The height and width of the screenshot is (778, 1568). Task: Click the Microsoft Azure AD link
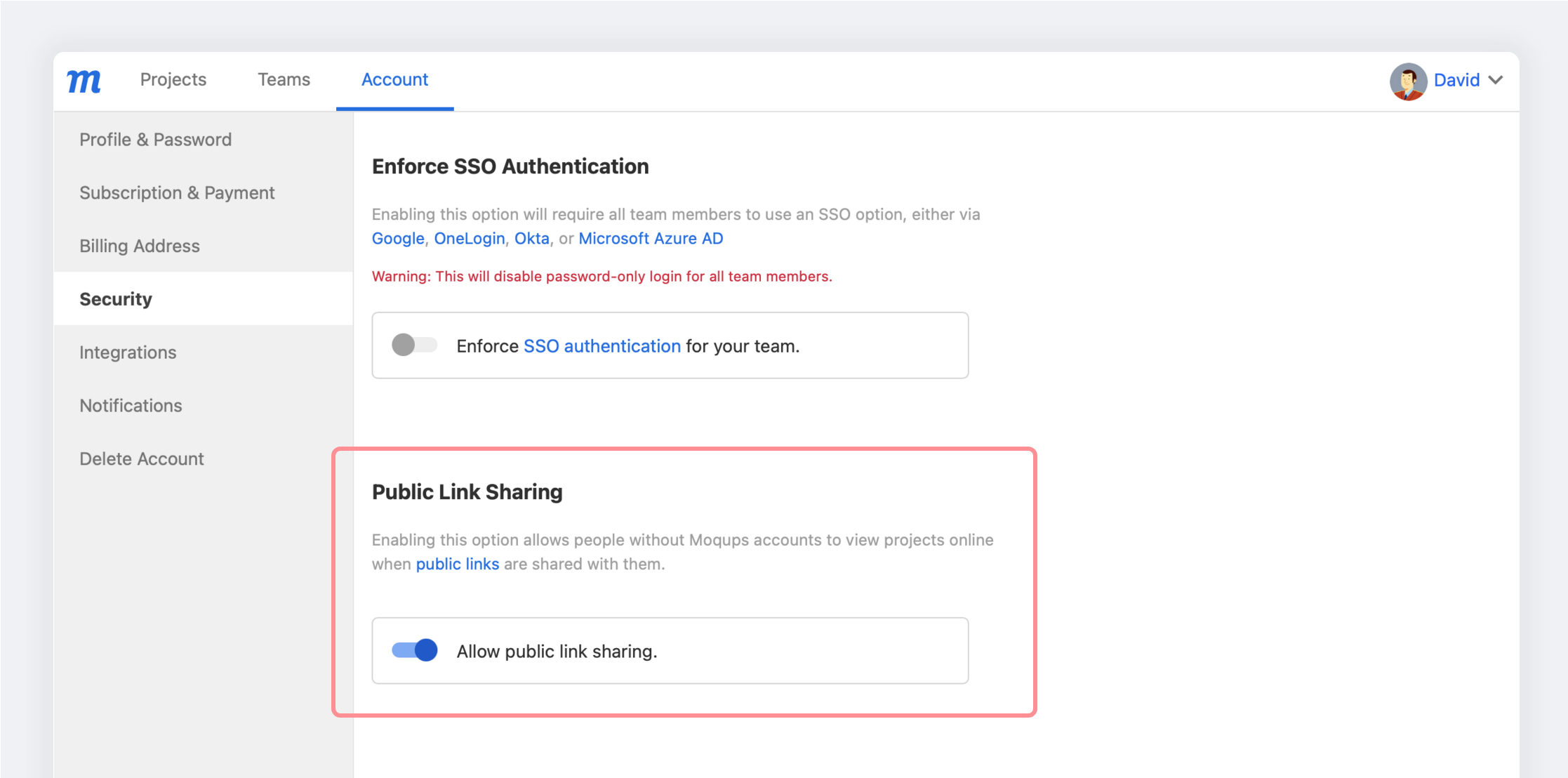pyautogui.click(x=650, y=238)
